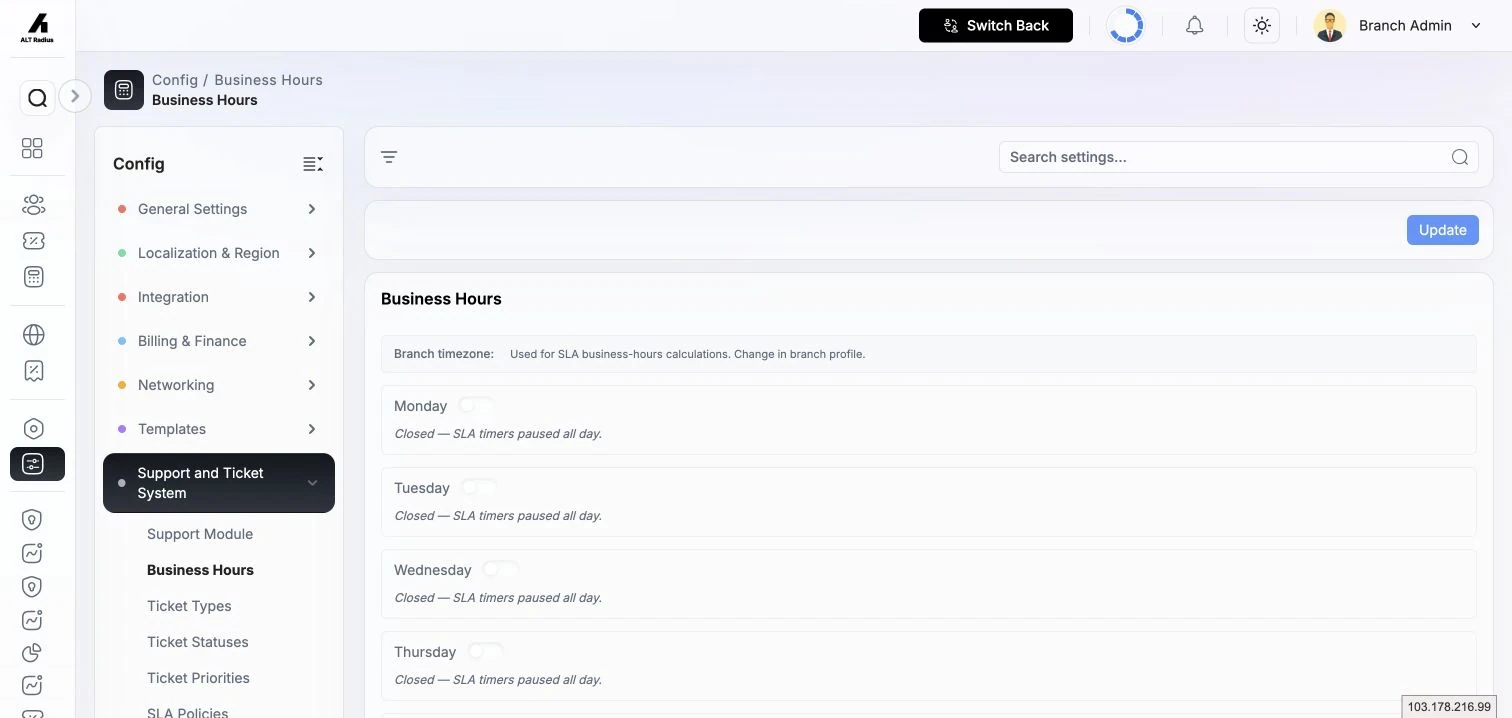
Task: Expand the Templates section chevron
Action: click(x=312, y=429)
